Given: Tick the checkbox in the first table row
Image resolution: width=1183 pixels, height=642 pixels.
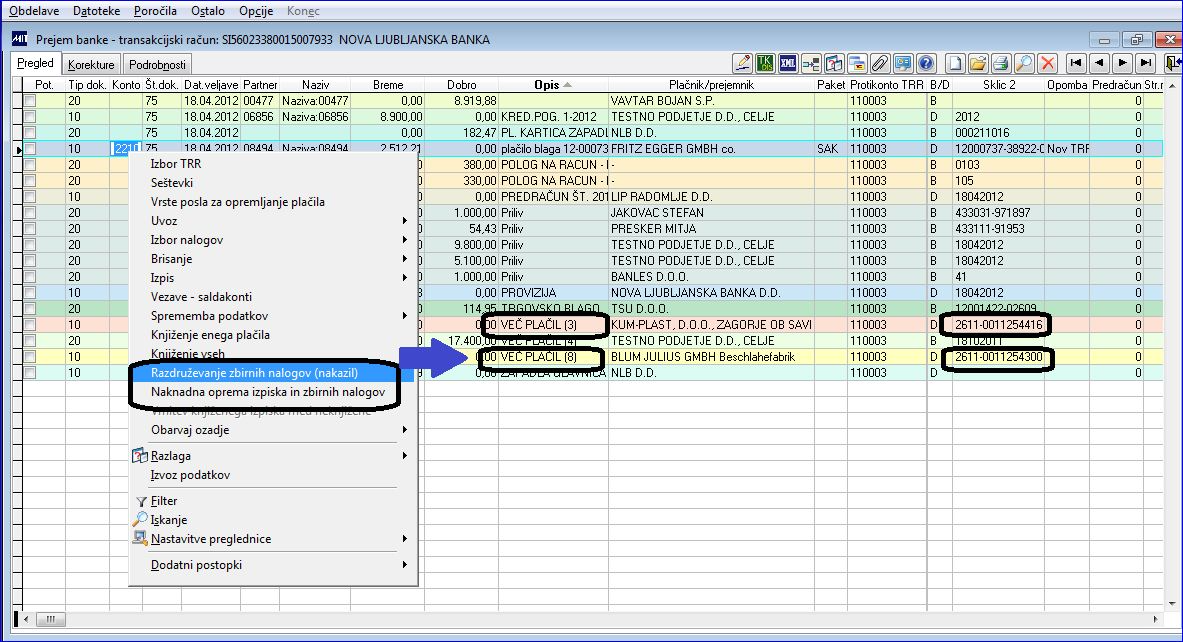Looking at the screenshot, I should tap(31, 101).
